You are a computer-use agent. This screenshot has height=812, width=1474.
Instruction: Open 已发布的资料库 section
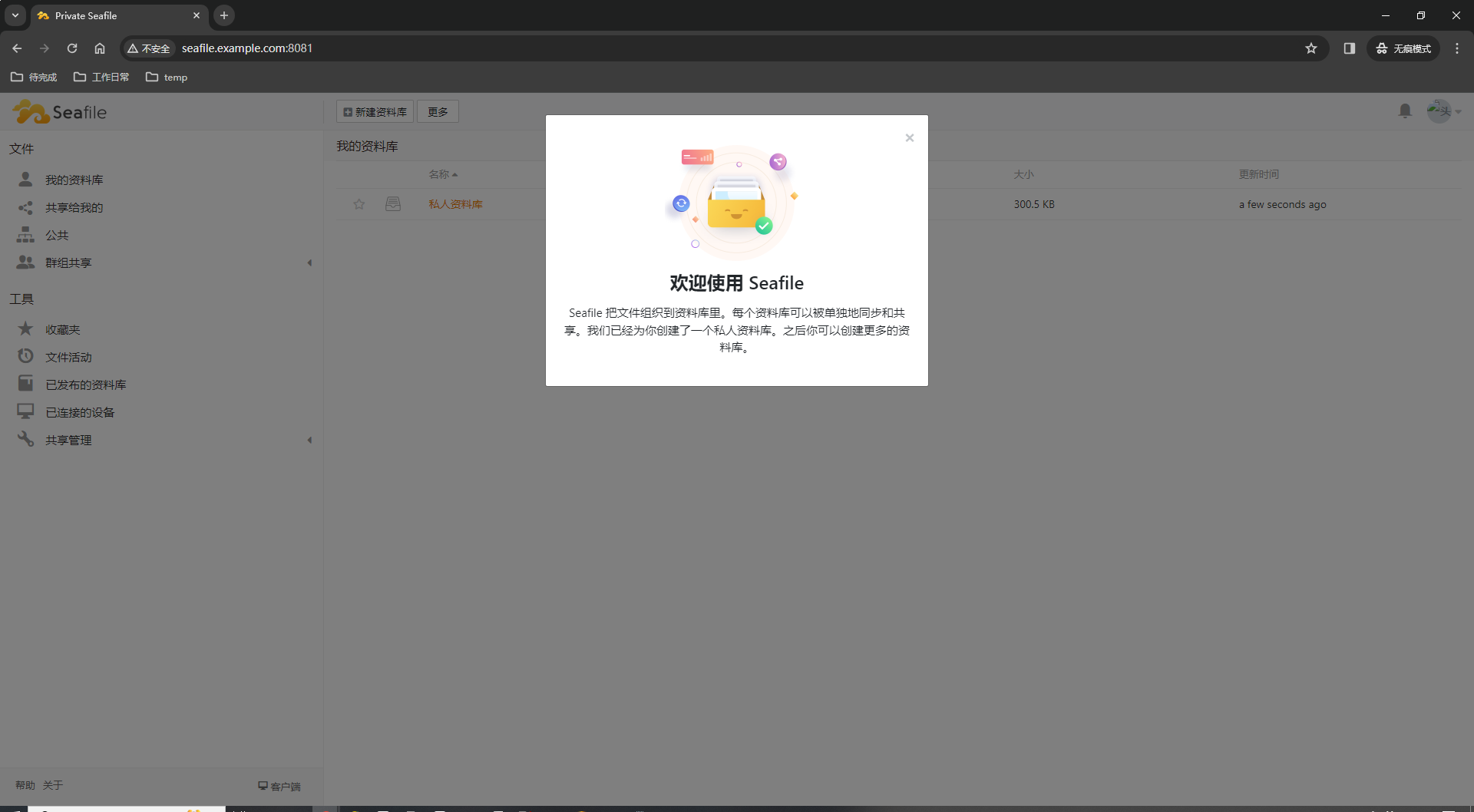(x=85, y=384)
